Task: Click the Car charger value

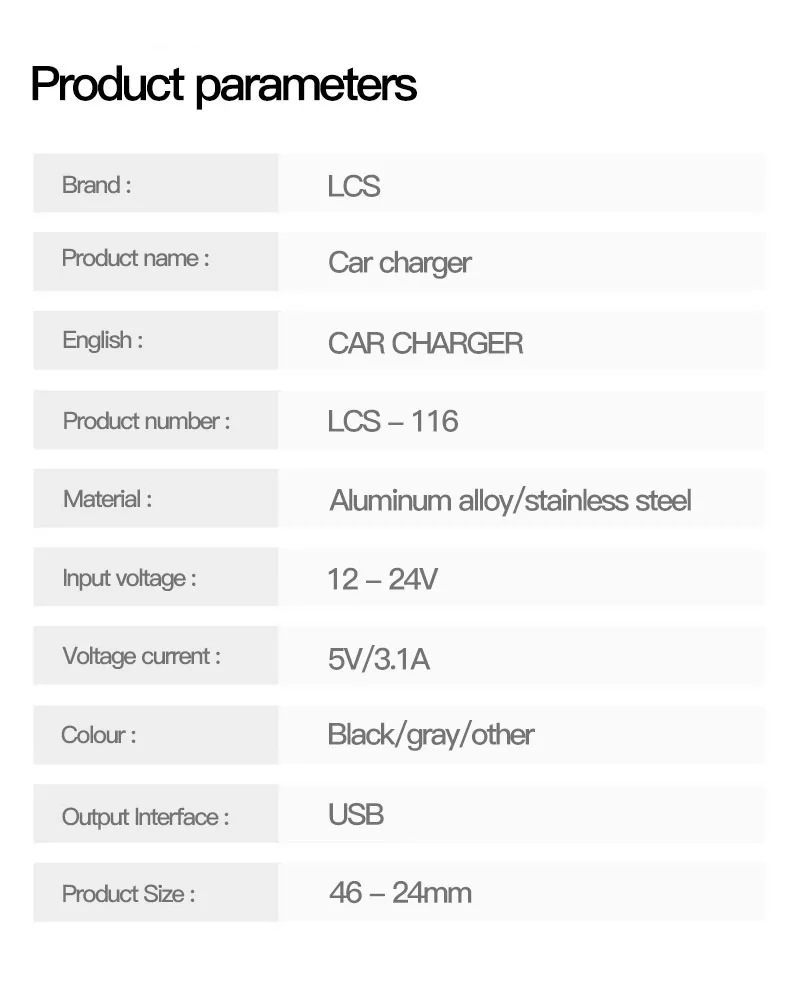Action: click(x=399, y=263)
